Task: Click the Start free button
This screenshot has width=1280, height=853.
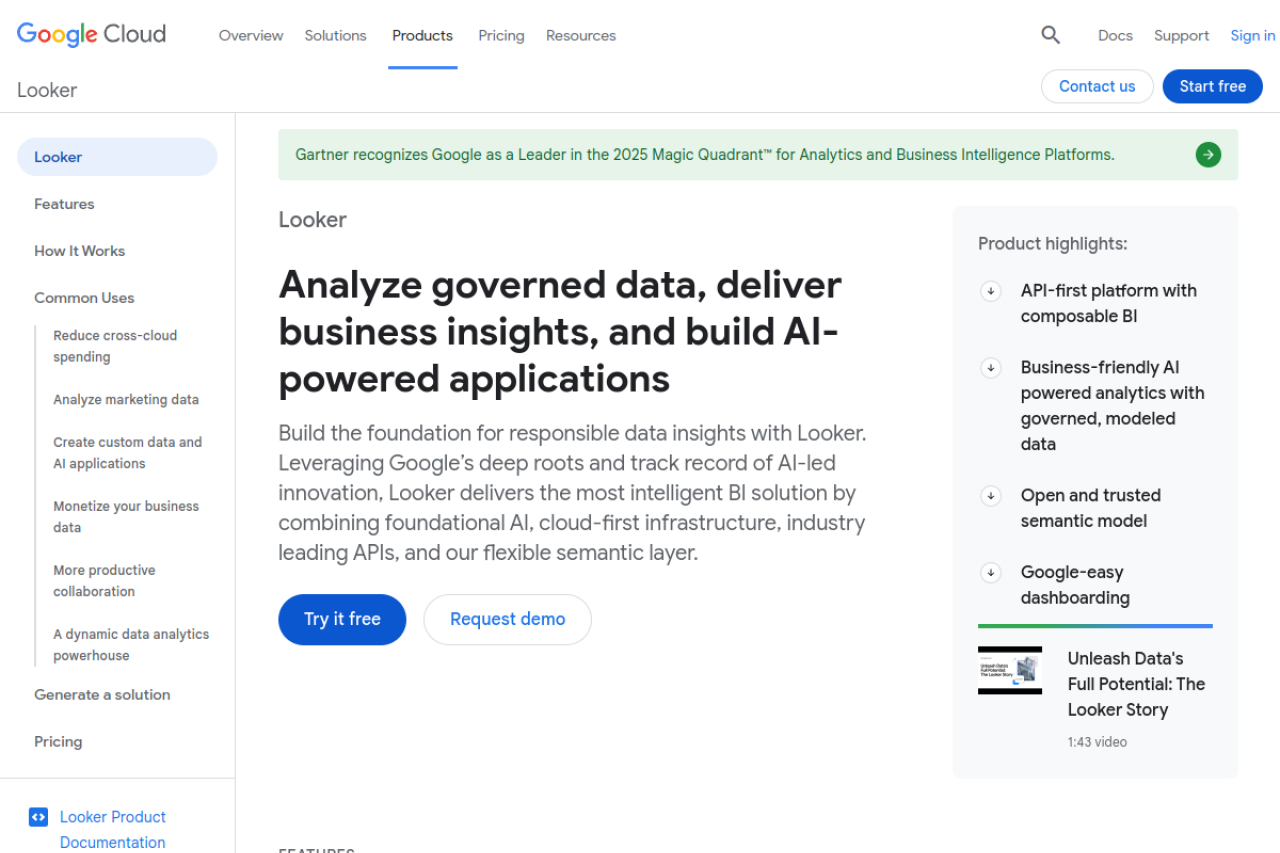Action: coord(1212,86)
